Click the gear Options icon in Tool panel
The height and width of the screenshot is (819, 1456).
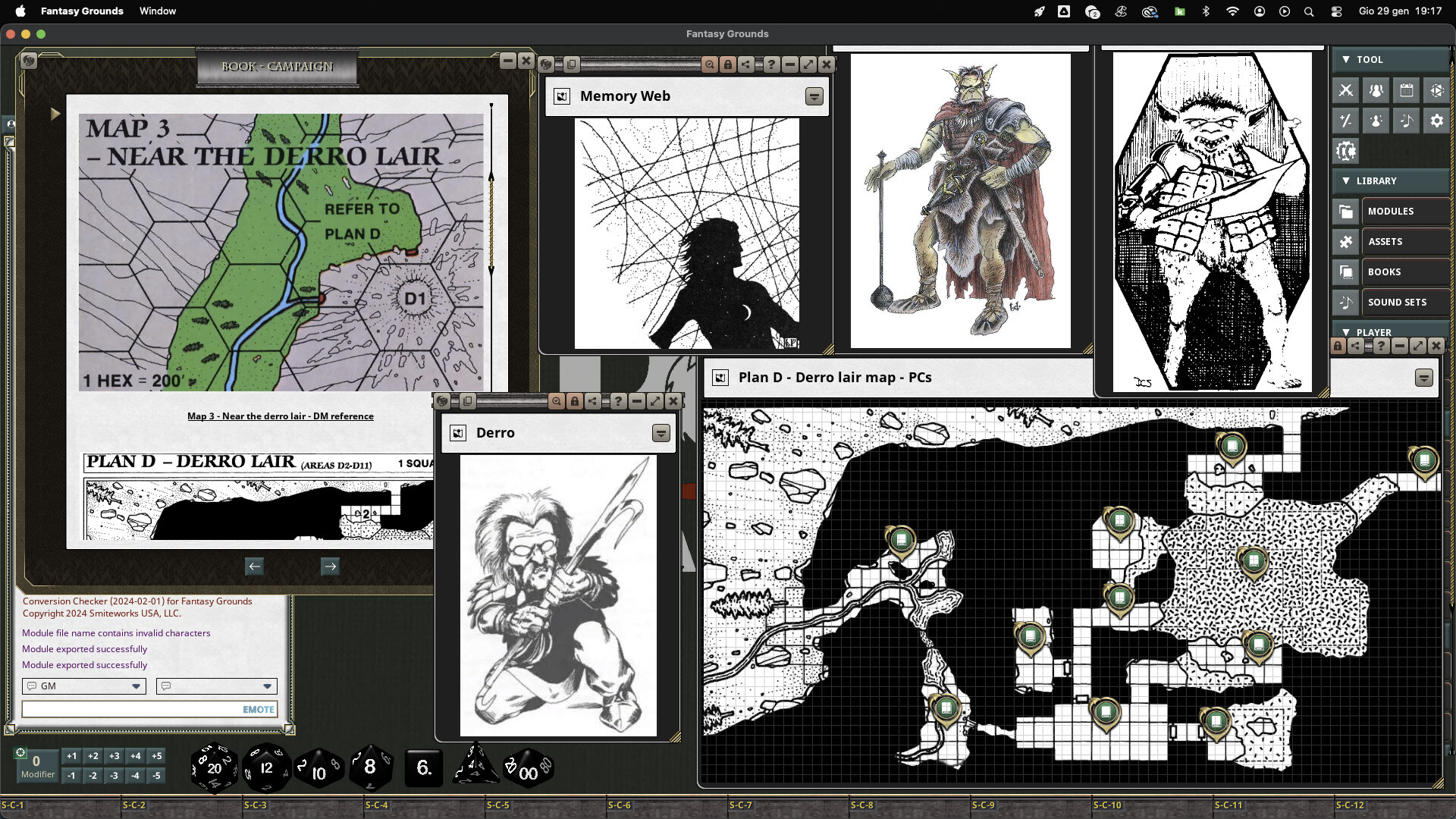[1437, 120]
